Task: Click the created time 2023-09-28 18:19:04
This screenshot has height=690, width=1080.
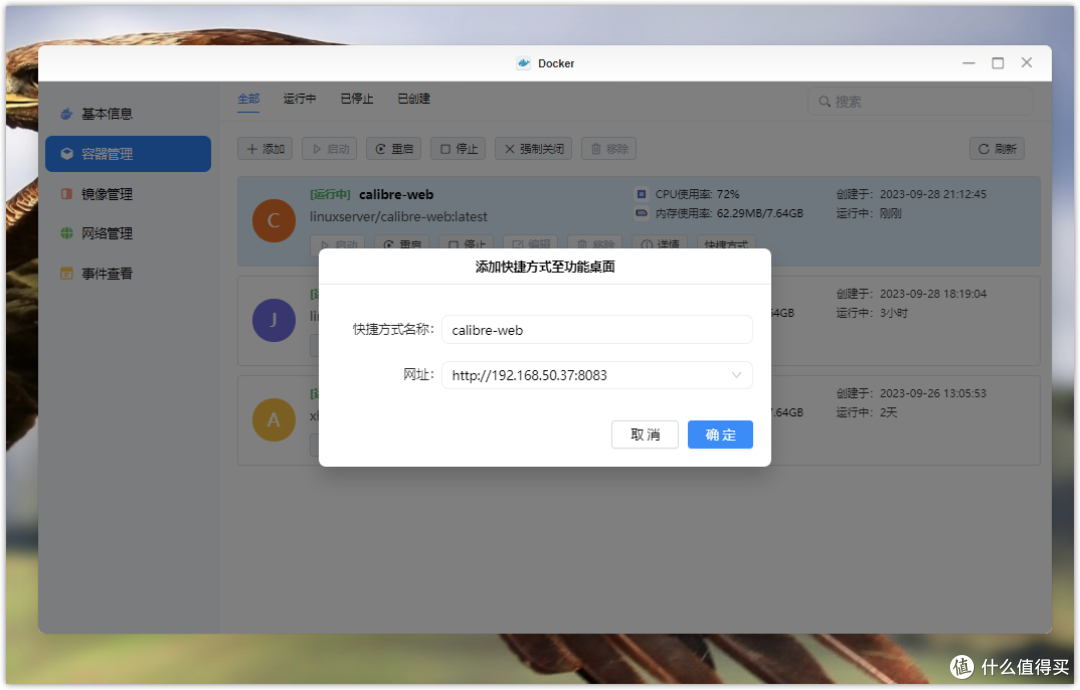Action: click(933, 293)
